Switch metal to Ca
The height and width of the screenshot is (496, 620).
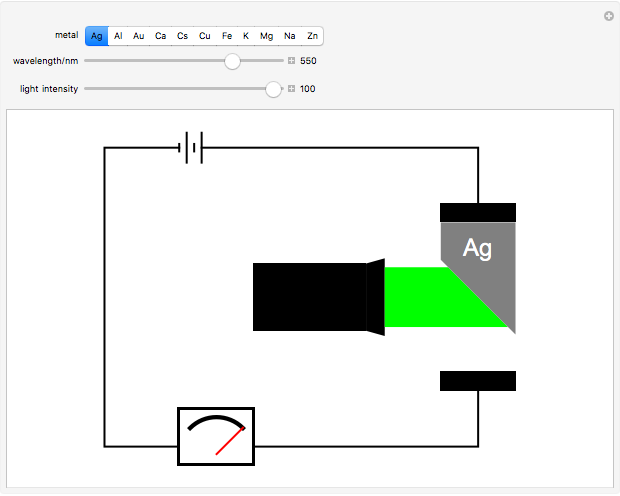pos(161,36)
